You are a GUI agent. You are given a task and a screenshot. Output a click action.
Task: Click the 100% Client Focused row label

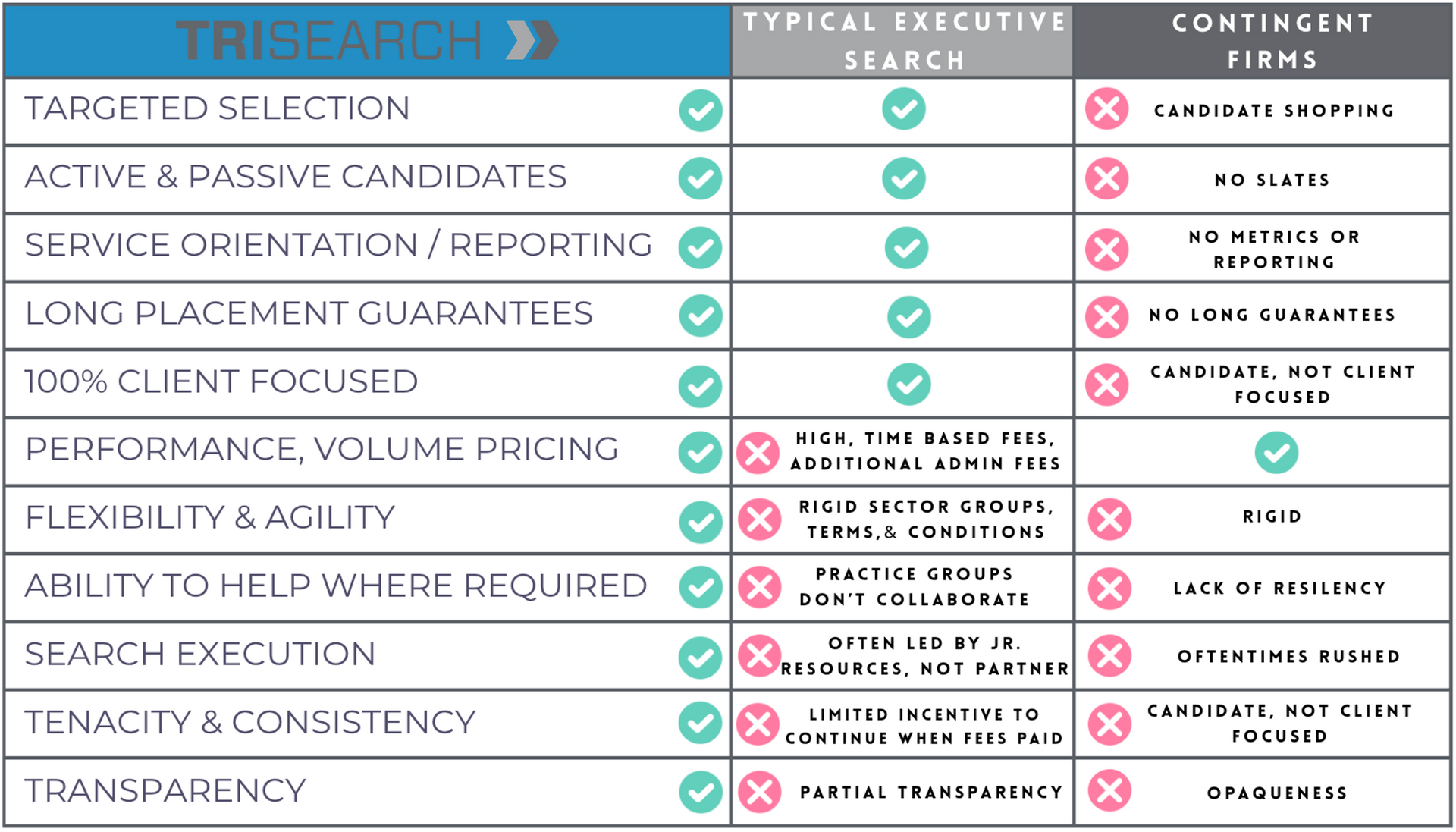pos(221,382)
